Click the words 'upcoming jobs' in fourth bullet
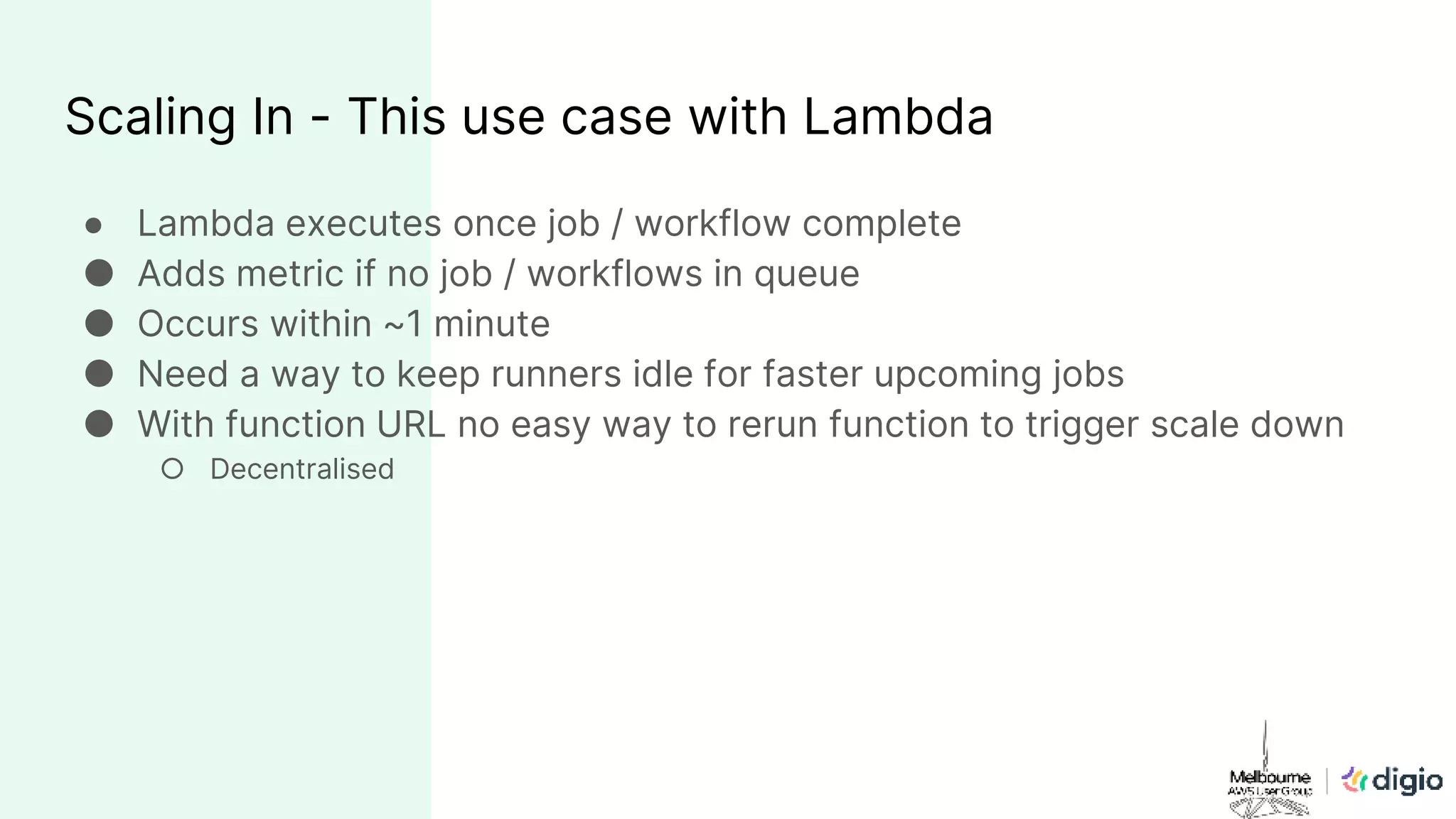 (999, 375)
